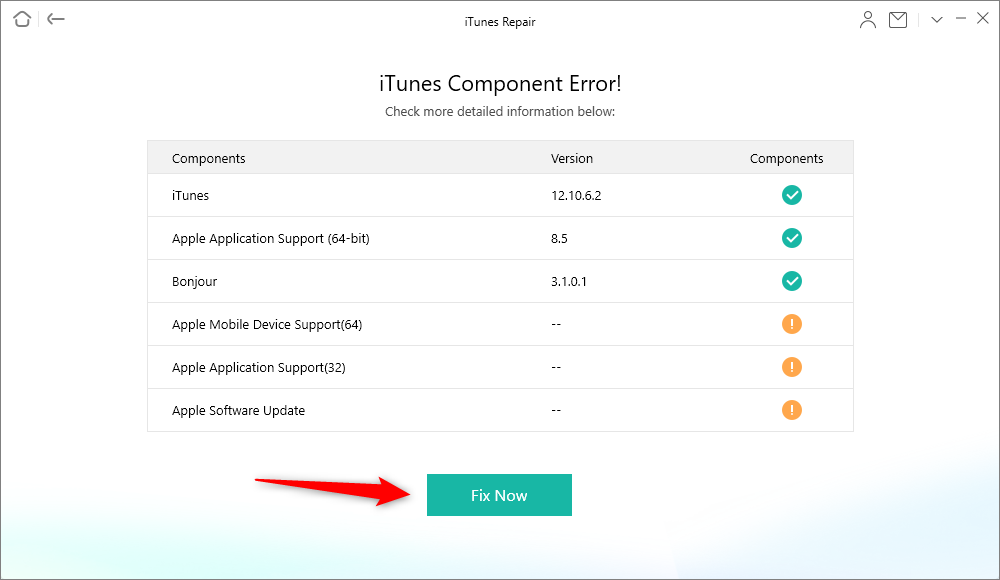Select 'Apple Application Support(32)' text
The height and width of the screenshot is (580, 1000).
click(258, 368)
